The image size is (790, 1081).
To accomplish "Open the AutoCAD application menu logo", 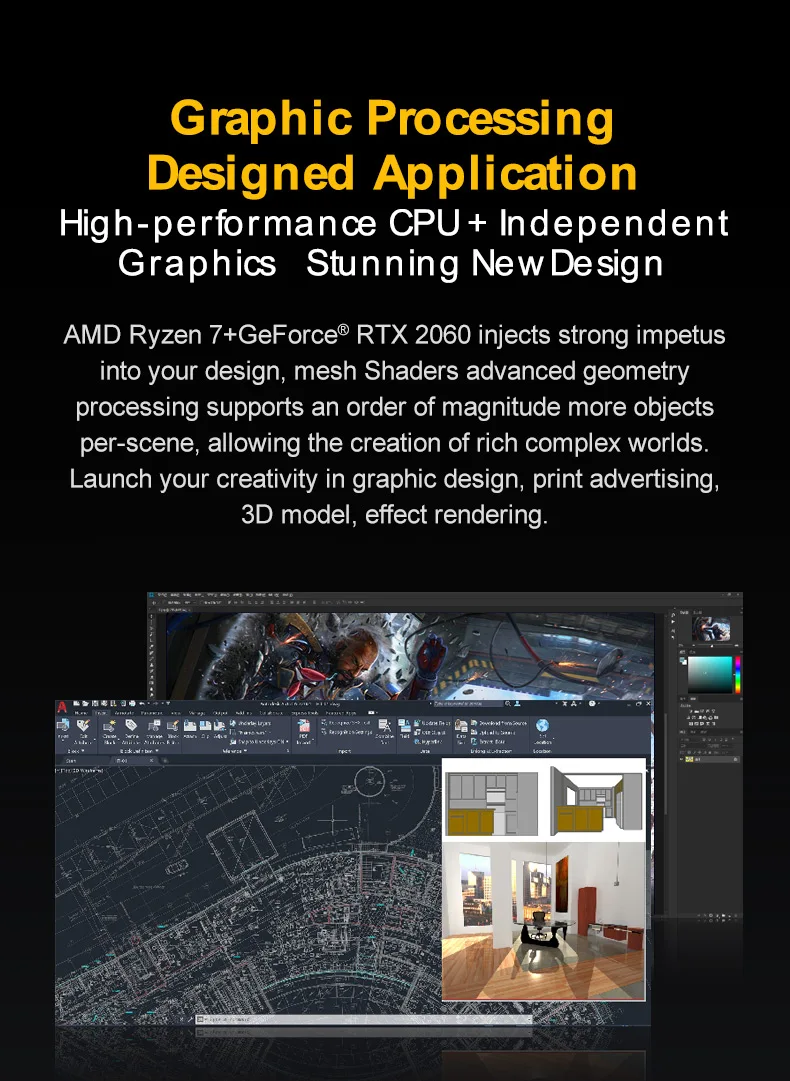I will click(x=62, y=707).
